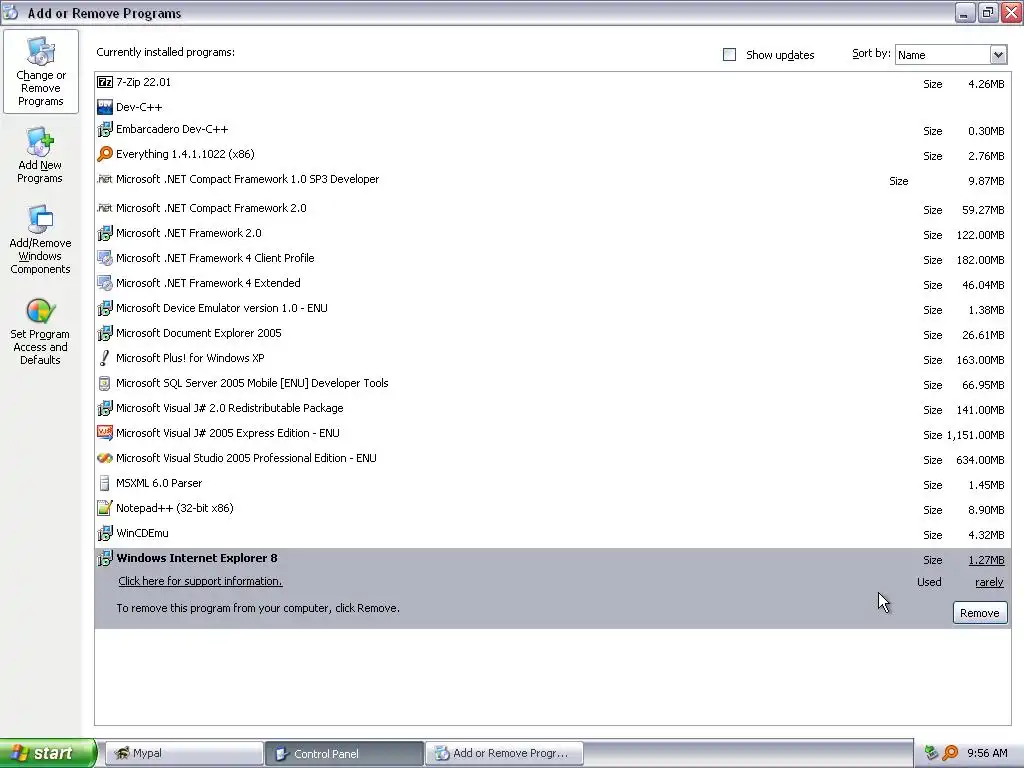Enable the Show updates checkbox
Viewport: 1024px width, 768px height.
pos(729,55)
